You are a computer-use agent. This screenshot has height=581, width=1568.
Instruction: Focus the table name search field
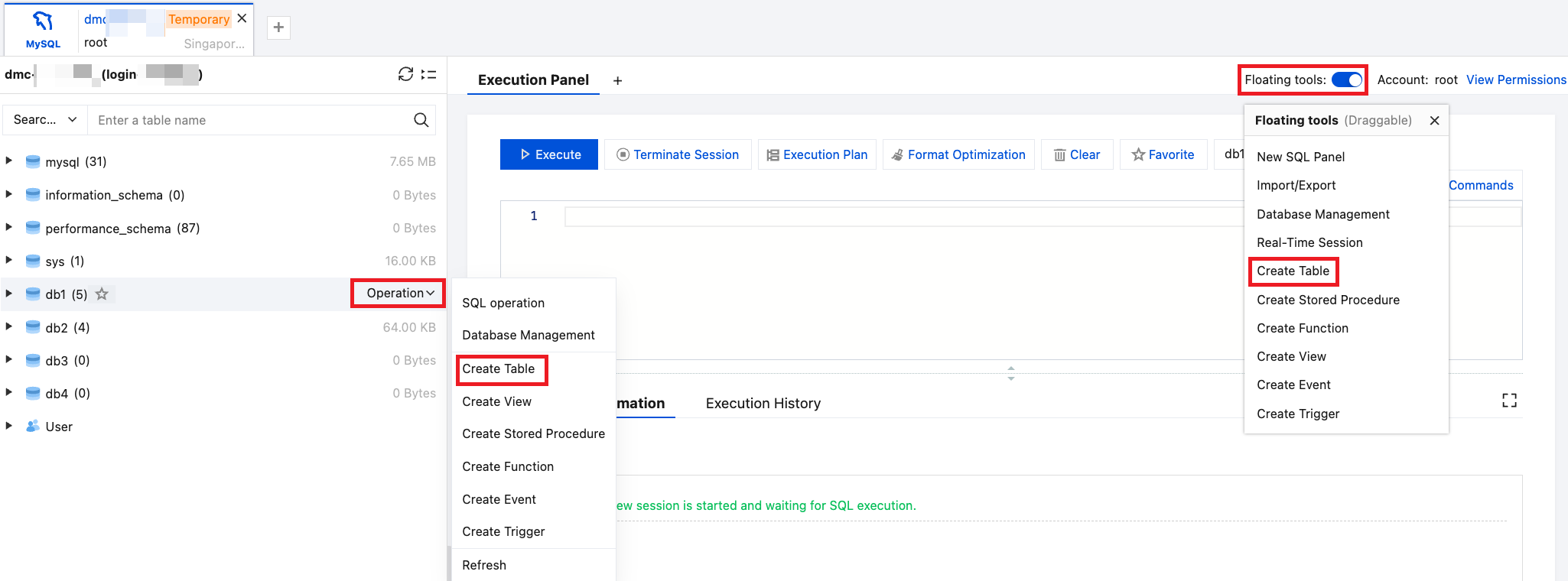pos(252,120)
